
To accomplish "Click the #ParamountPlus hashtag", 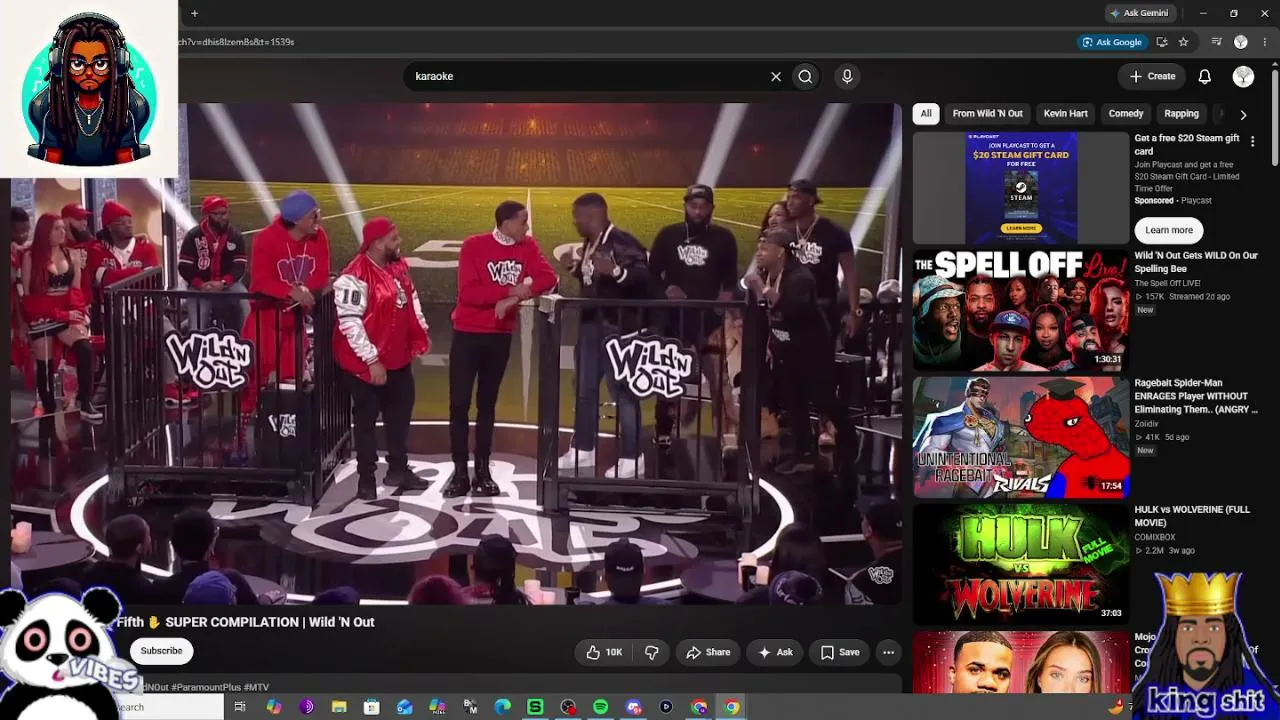I will pos(206,687).
